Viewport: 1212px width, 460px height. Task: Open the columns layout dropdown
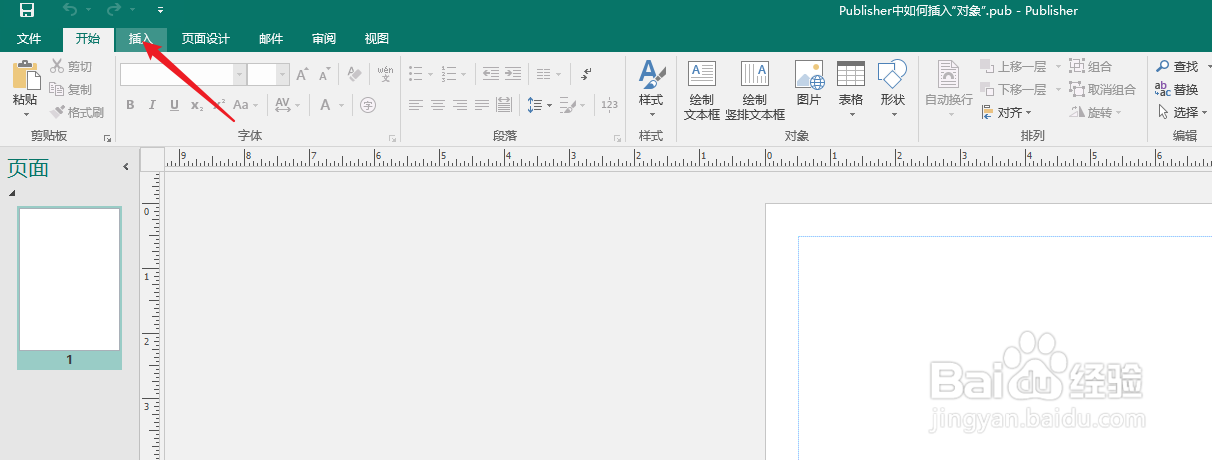click(549, 74)
